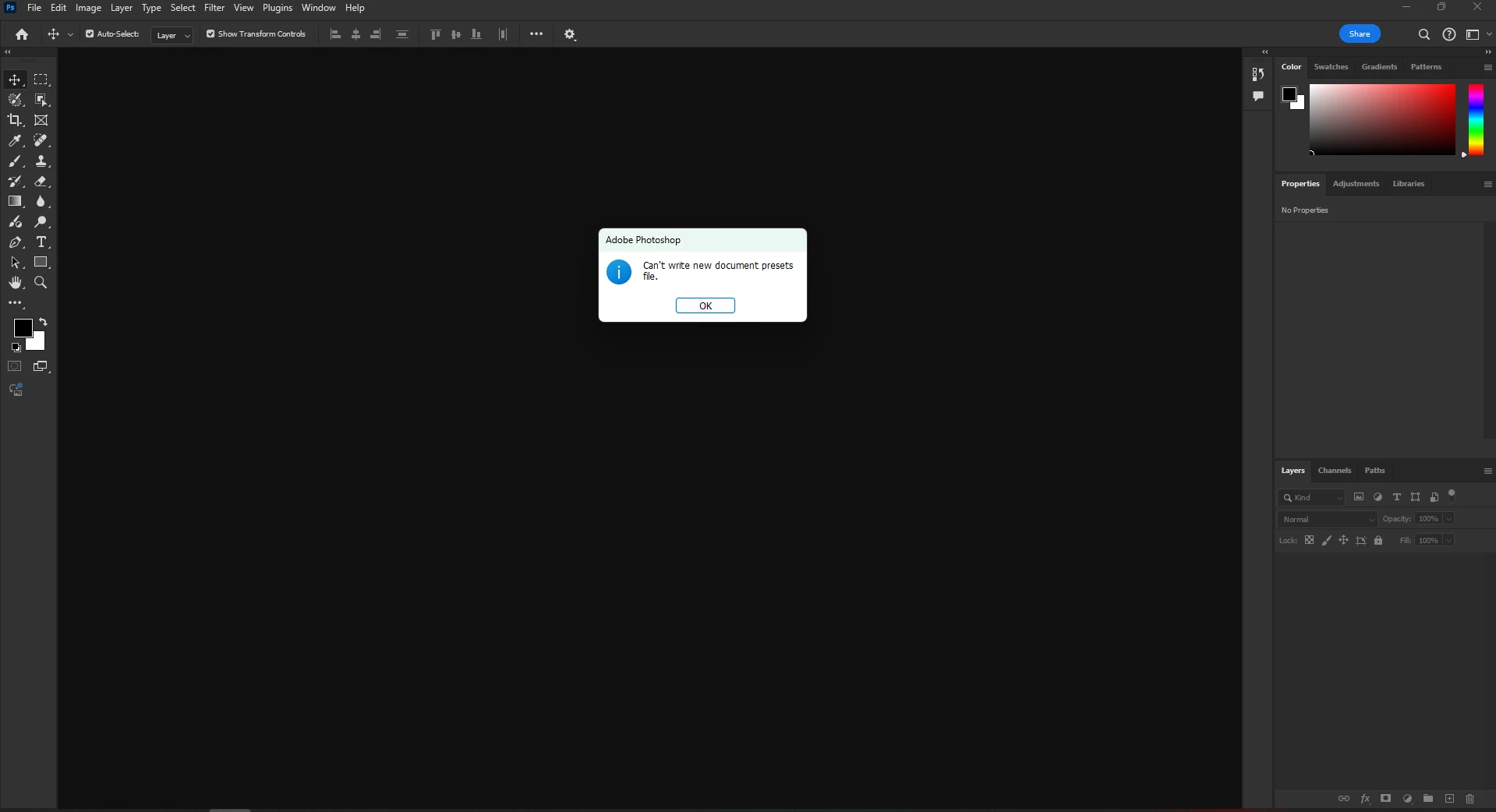The width and height of the screenshot is (1496, 812).
Task: Select the History Brush tool
Action: pos(15,181)
